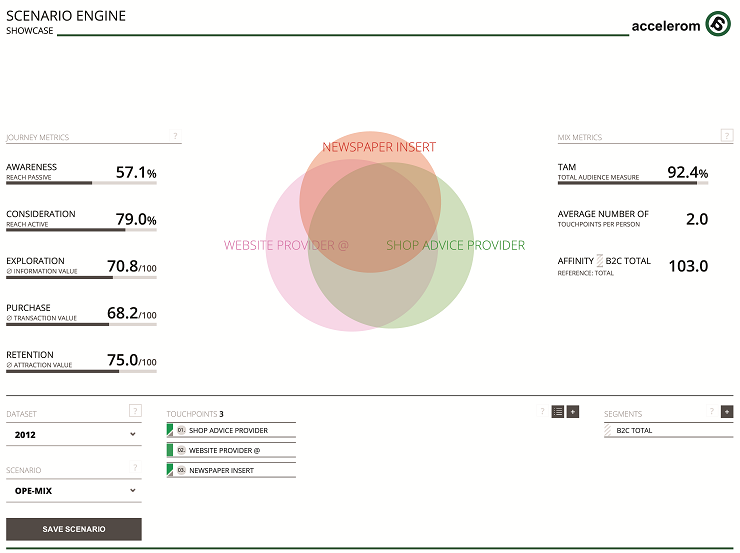Click the accelerom logo icon
Viewport: 740px width, 553px height.
tap(717, 24)
